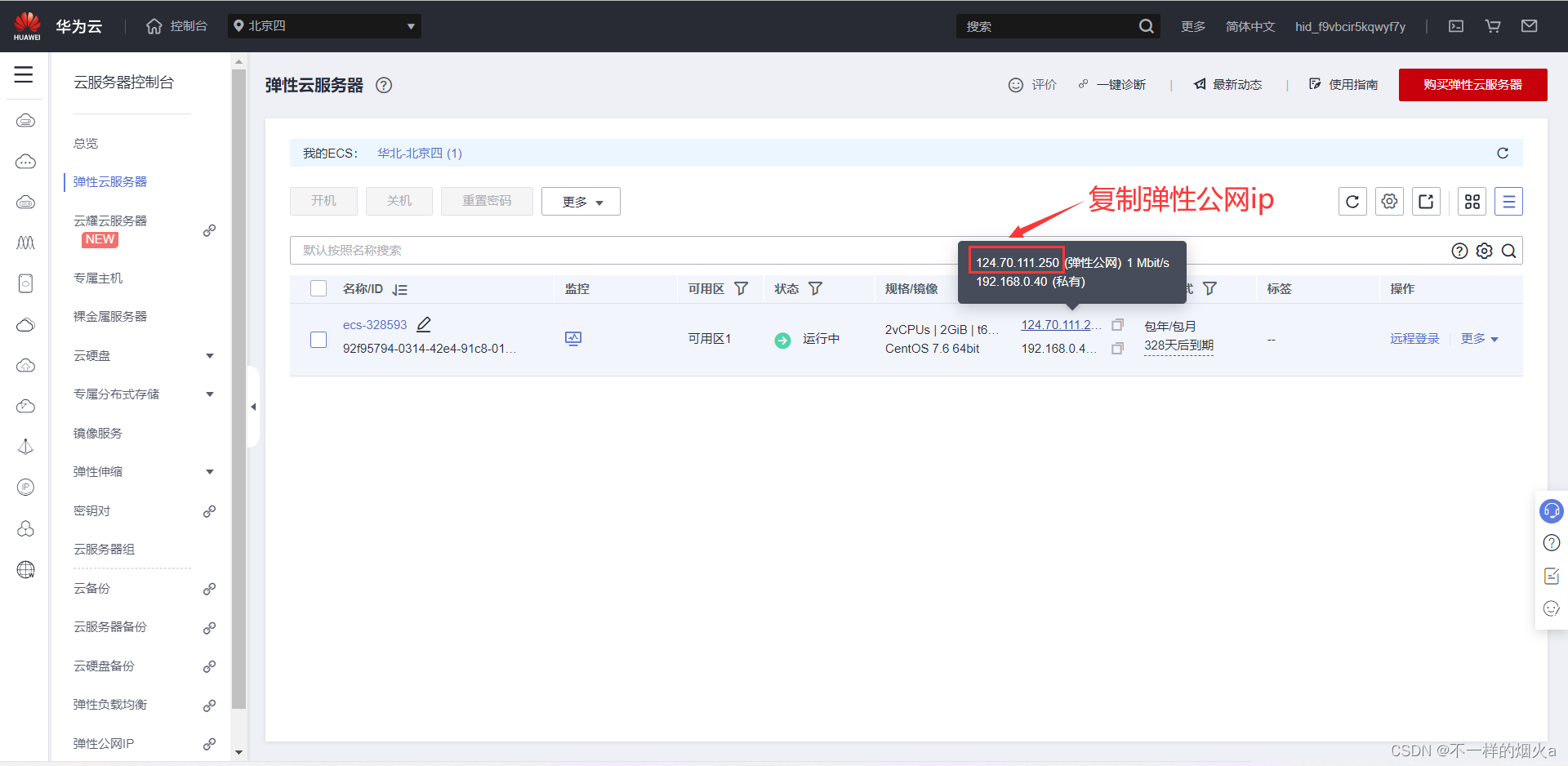The image size is (1568, 766).
Task: Click the help question mark beside 弹性云服务器
Action: point(384,85)
